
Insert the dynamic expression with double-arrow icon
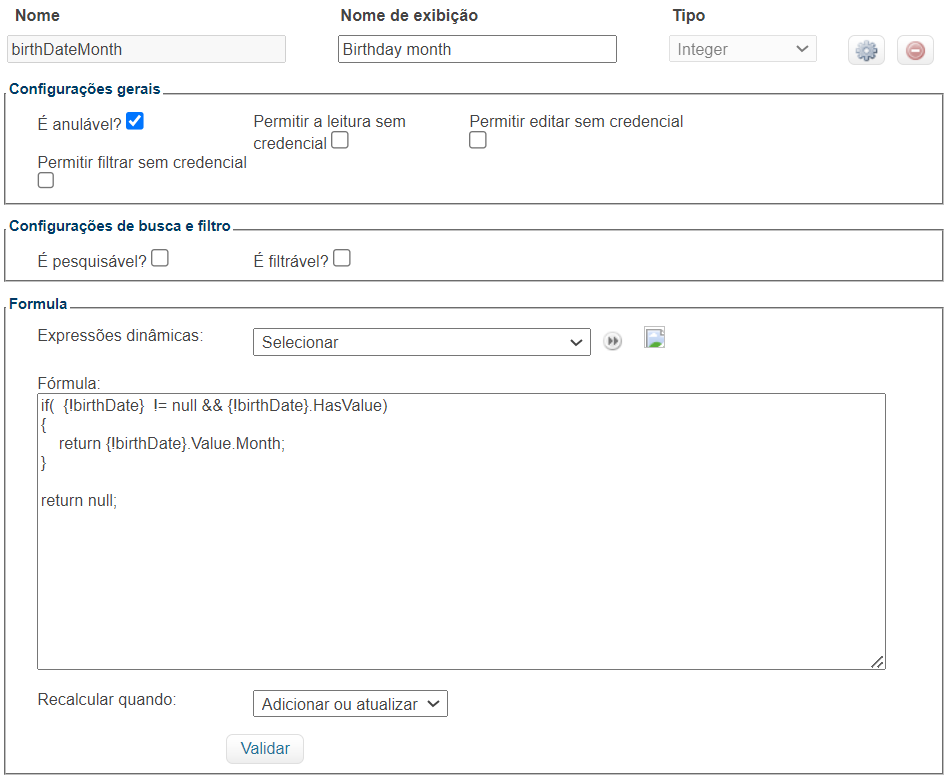coord(613,342)
